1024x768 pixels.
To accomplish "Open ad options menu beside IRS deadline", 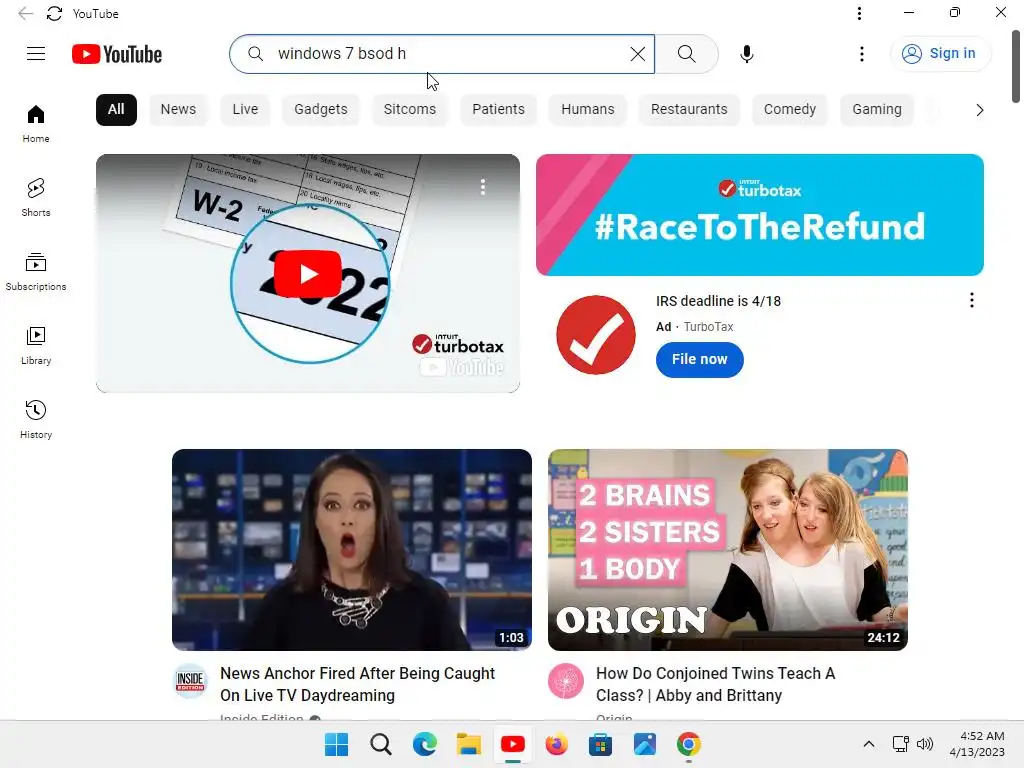I will tap(972, 300).
